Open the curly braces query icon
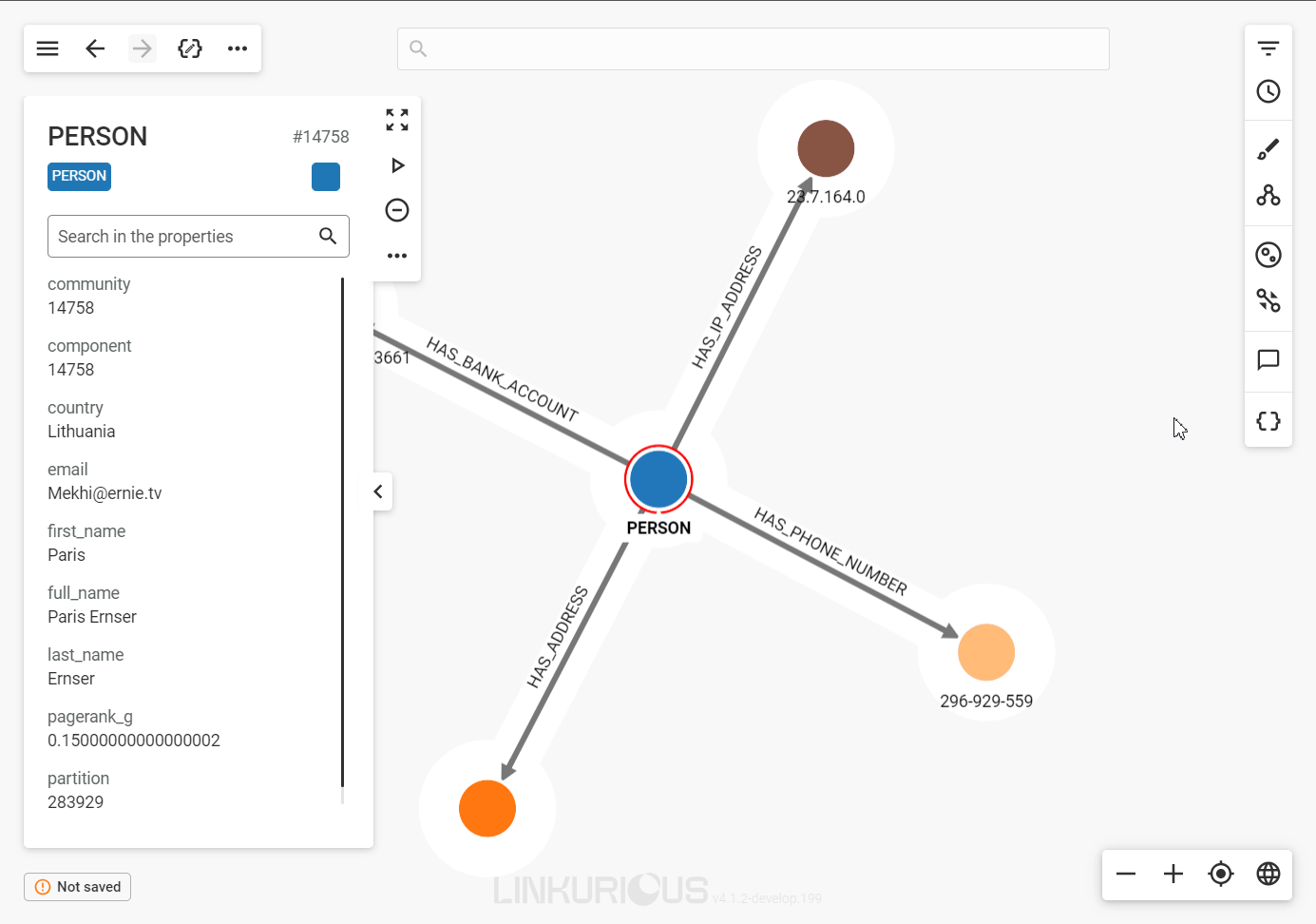Screen dimensions: 1316x924 click(x=1268, y=421)
